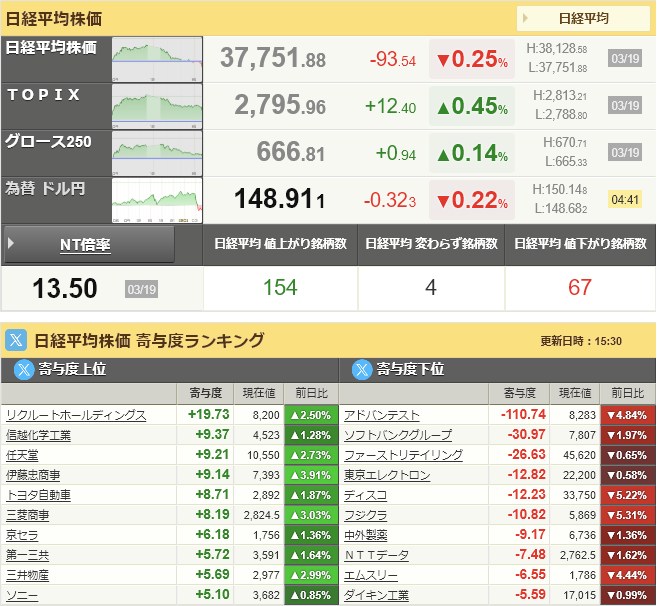Click the 04:41 time badge

point(625,199)
